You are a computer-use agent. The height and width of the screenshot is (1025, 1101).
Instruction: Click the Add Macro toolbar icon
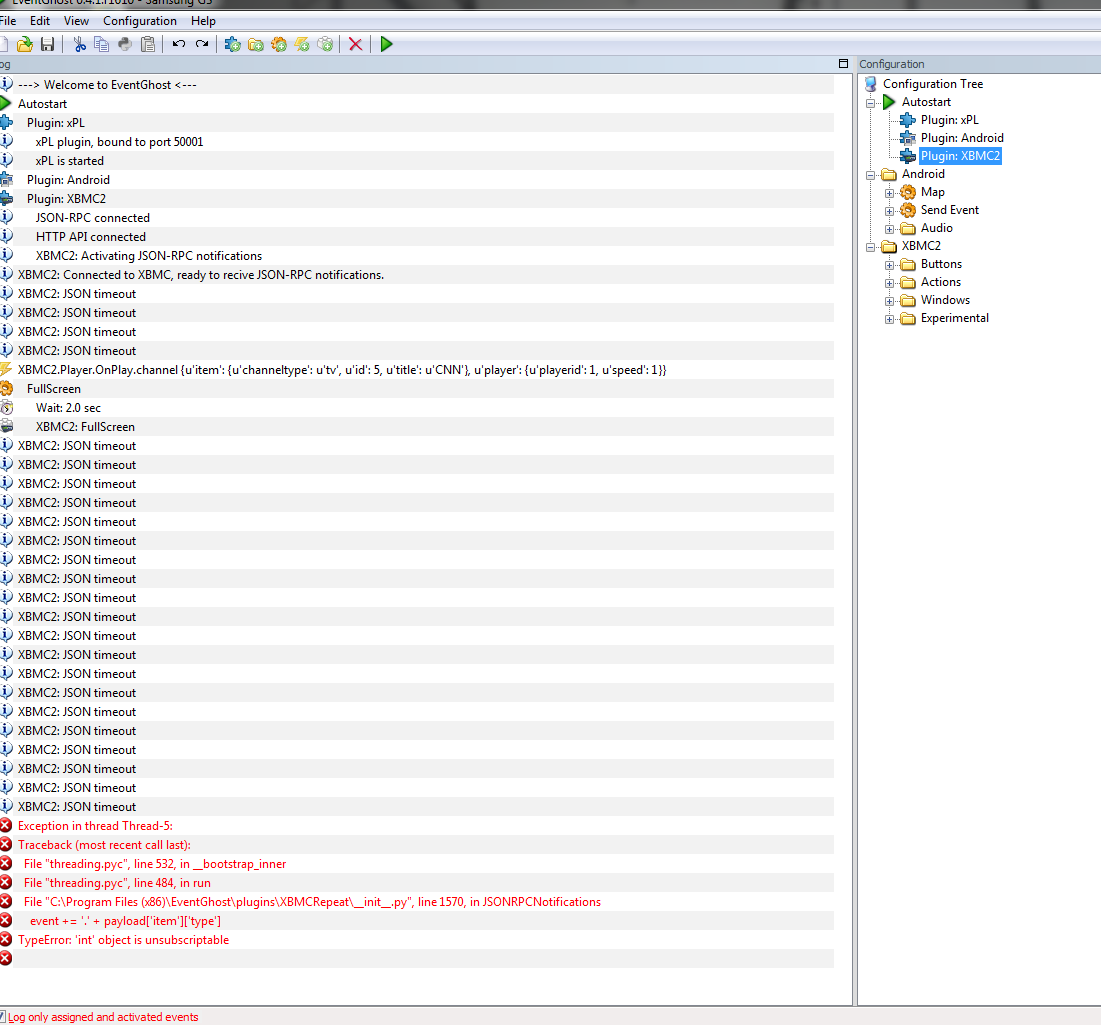279,44
